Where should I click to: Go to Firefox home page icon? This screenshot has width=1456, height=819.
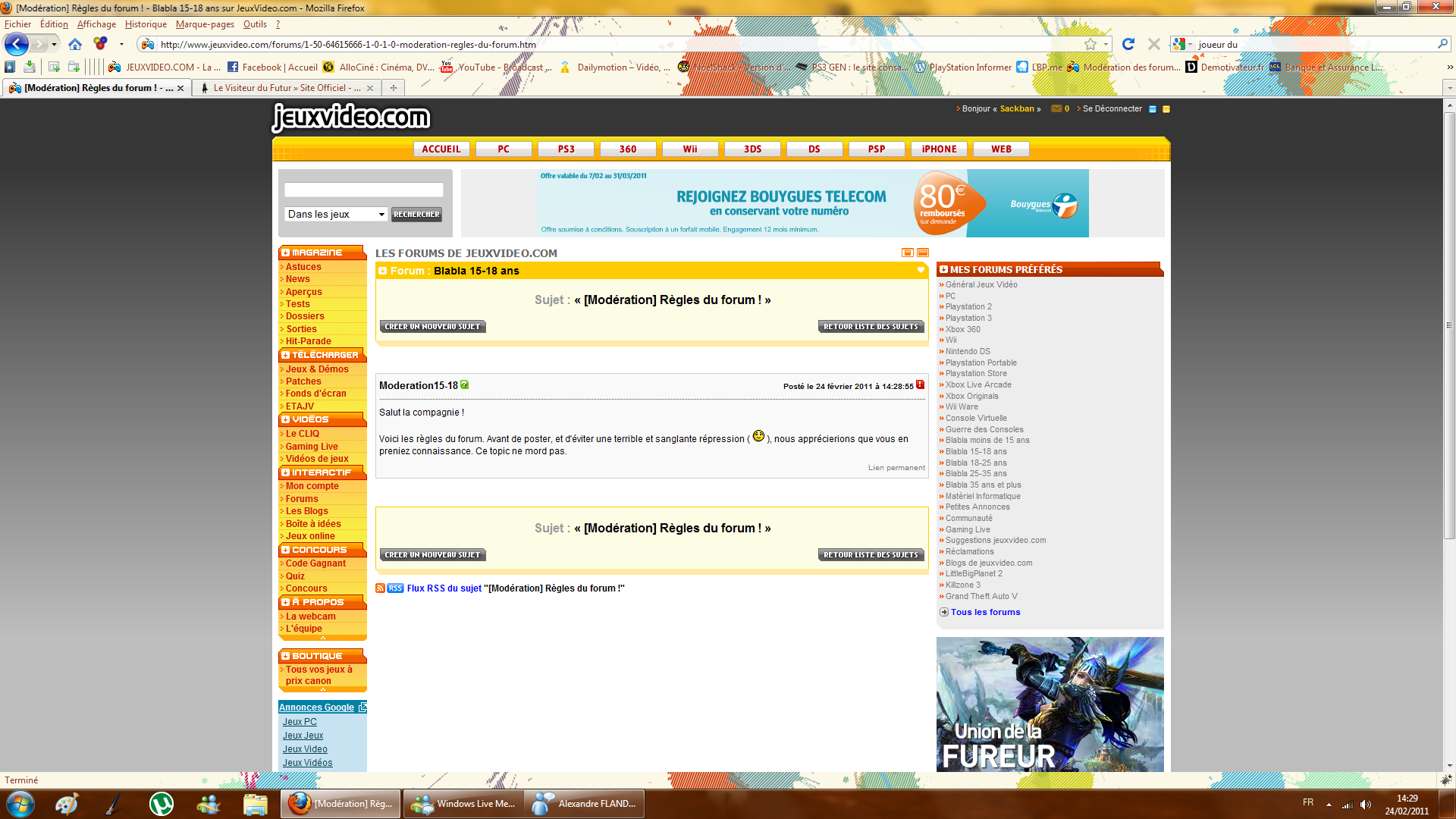click(74, 45)
